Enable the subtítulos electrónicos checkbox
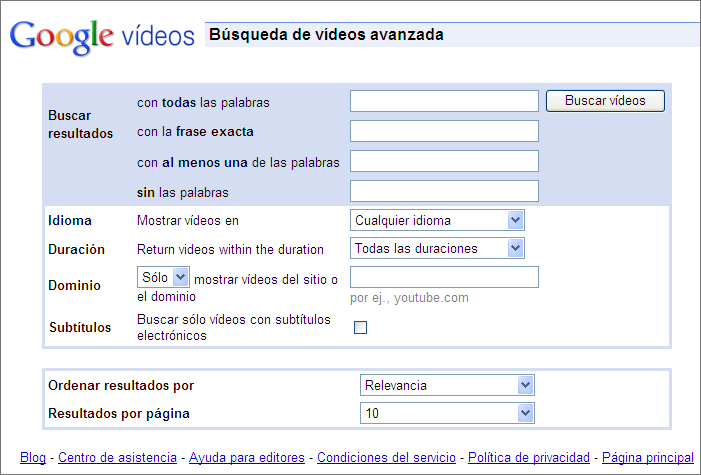 [x=360, y=328]
